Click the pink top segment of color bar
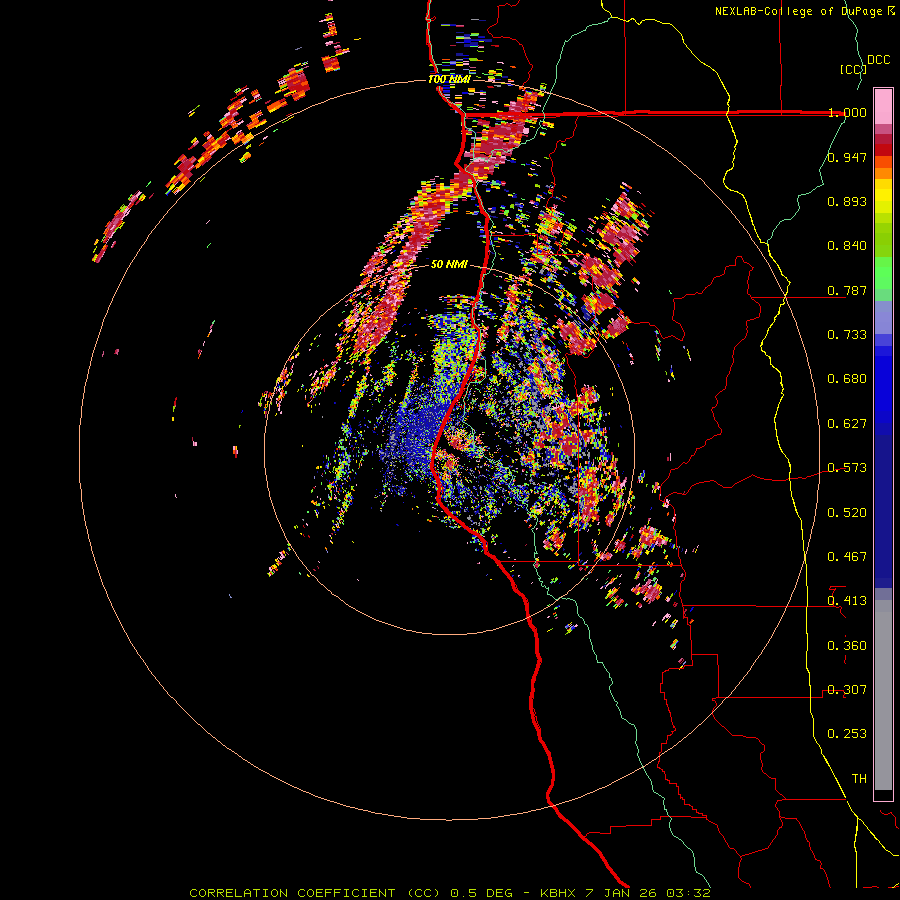Image resolution: width=900 pixels, height=900 pixels. 883,107
